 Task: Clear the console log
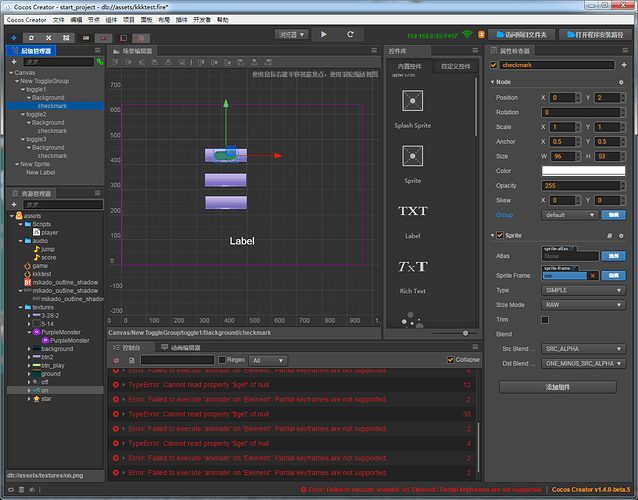point(116,360)
